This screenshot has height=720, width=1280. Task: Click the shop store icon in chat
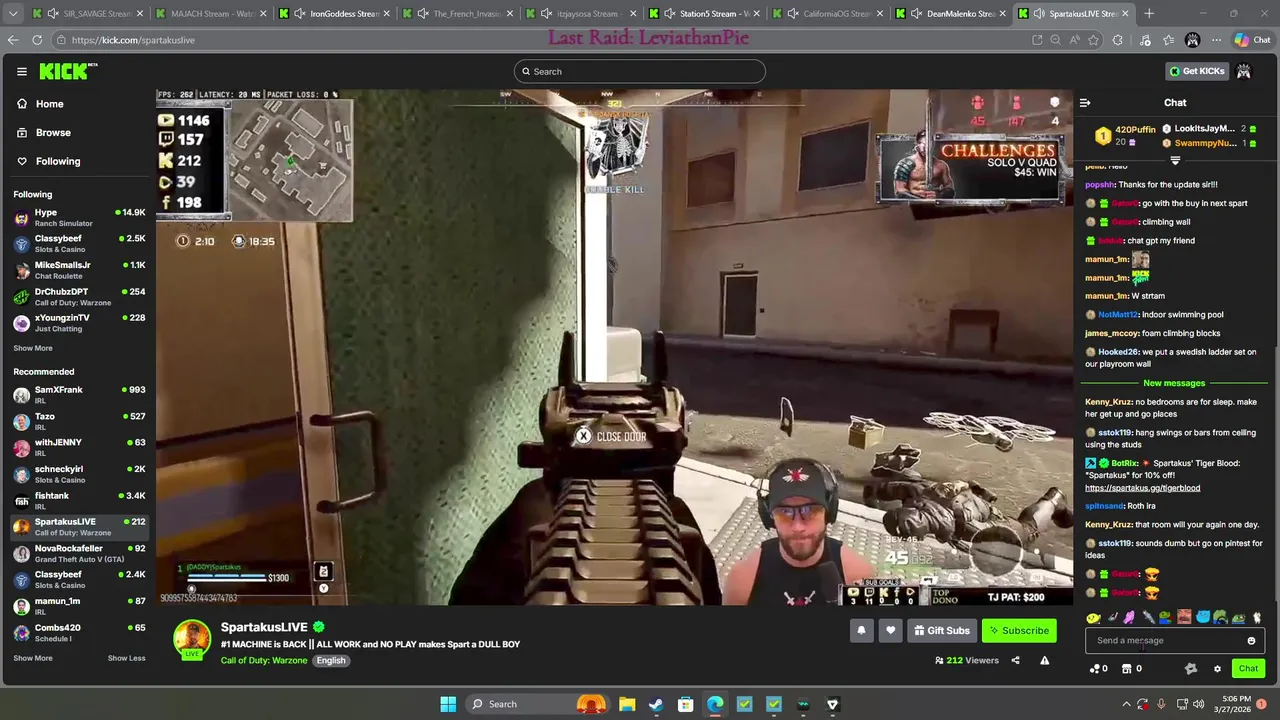(x=1127, y=669)
